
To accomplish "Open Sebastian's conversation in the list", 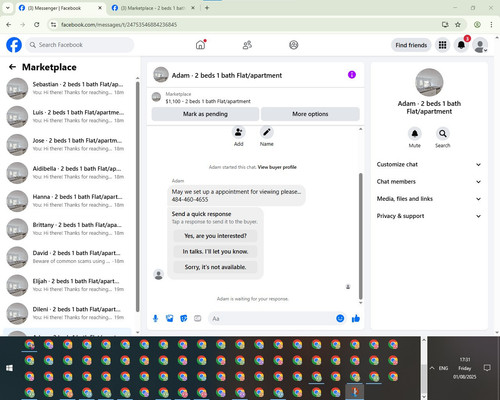I will 67,88.
